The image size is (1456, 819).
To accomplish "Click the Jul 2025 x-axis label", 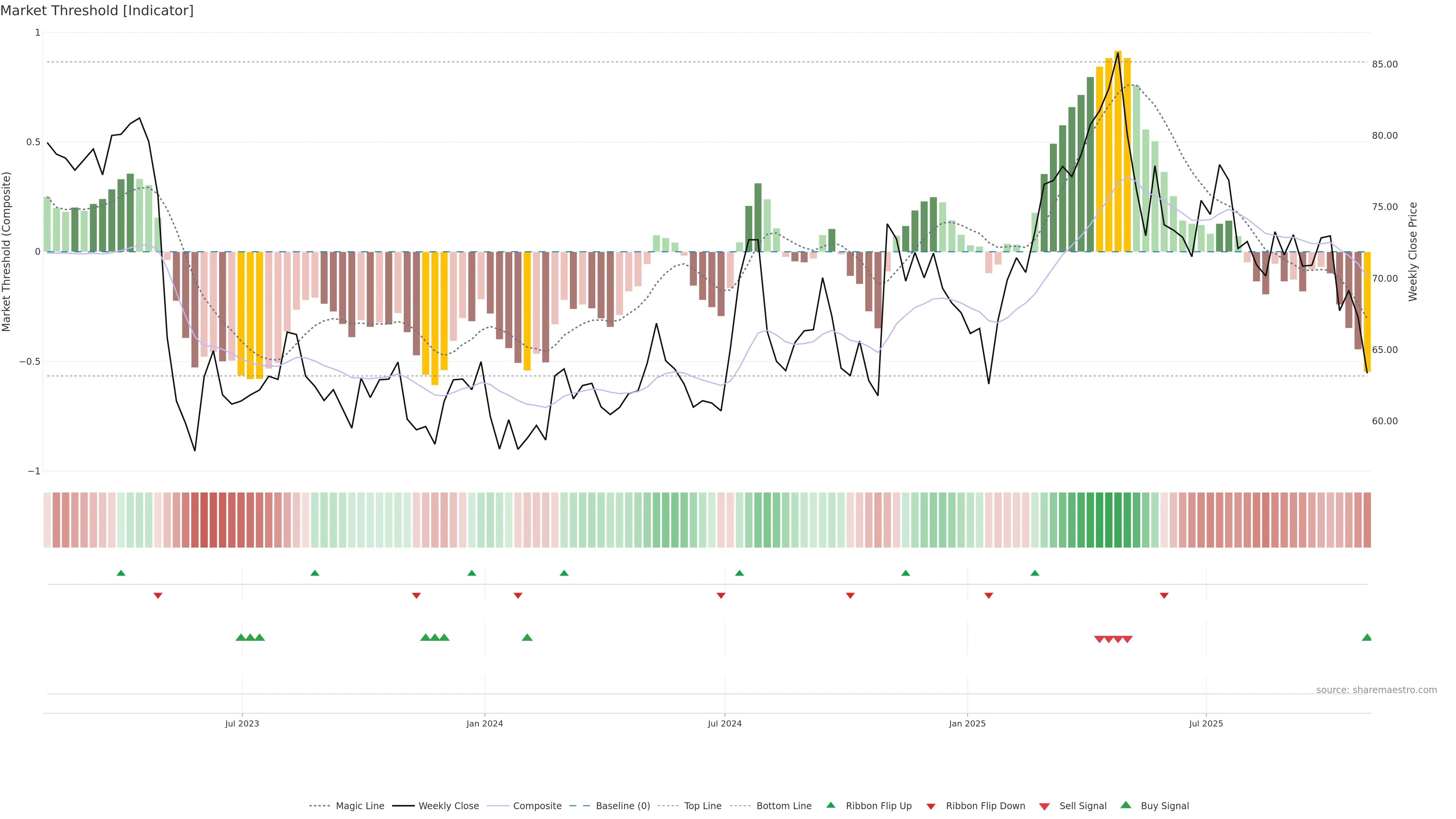I will [1206, 723].
